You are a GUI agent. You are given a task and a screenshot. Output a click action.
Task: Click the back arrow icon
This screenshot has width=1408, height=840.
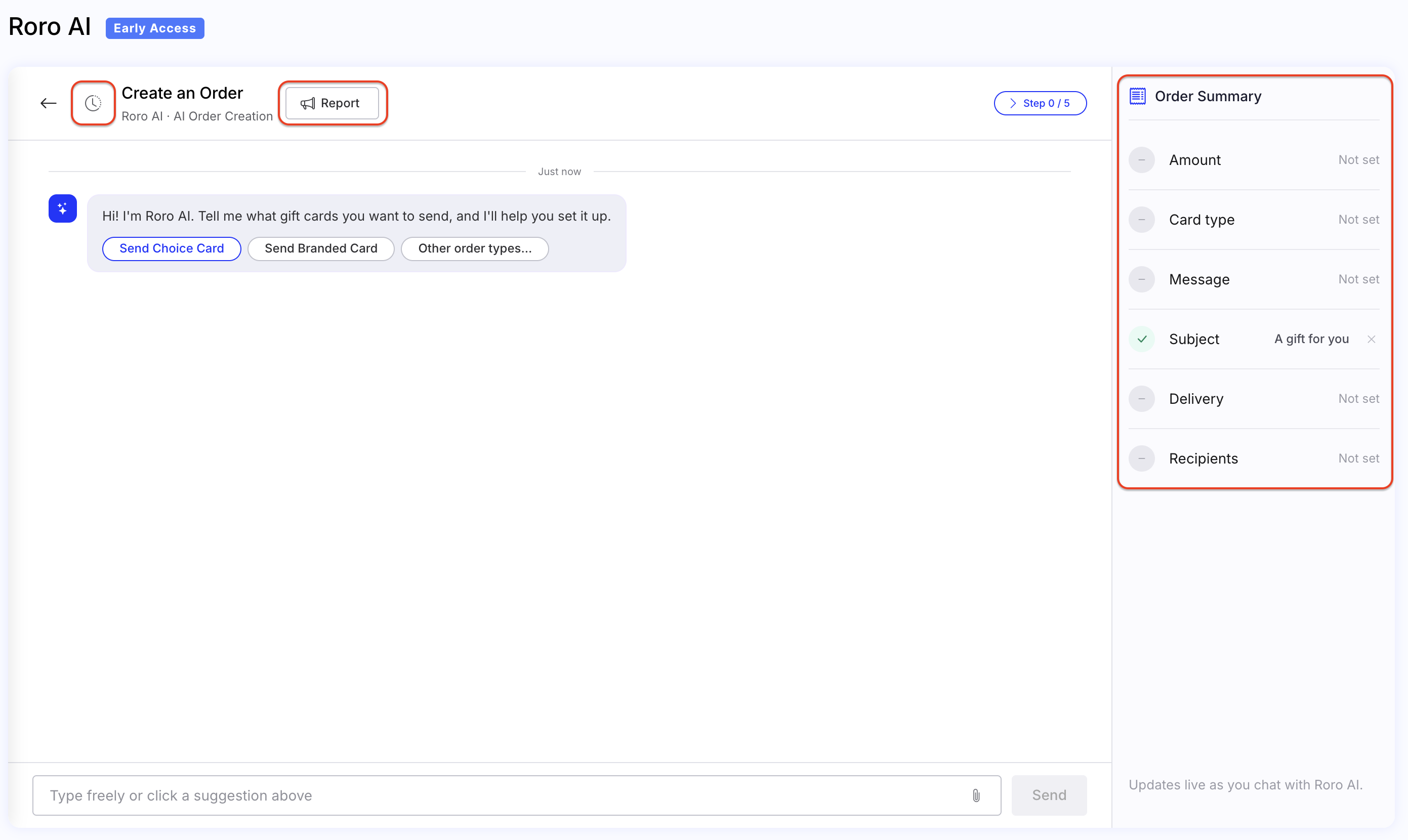tap(48, 103)
